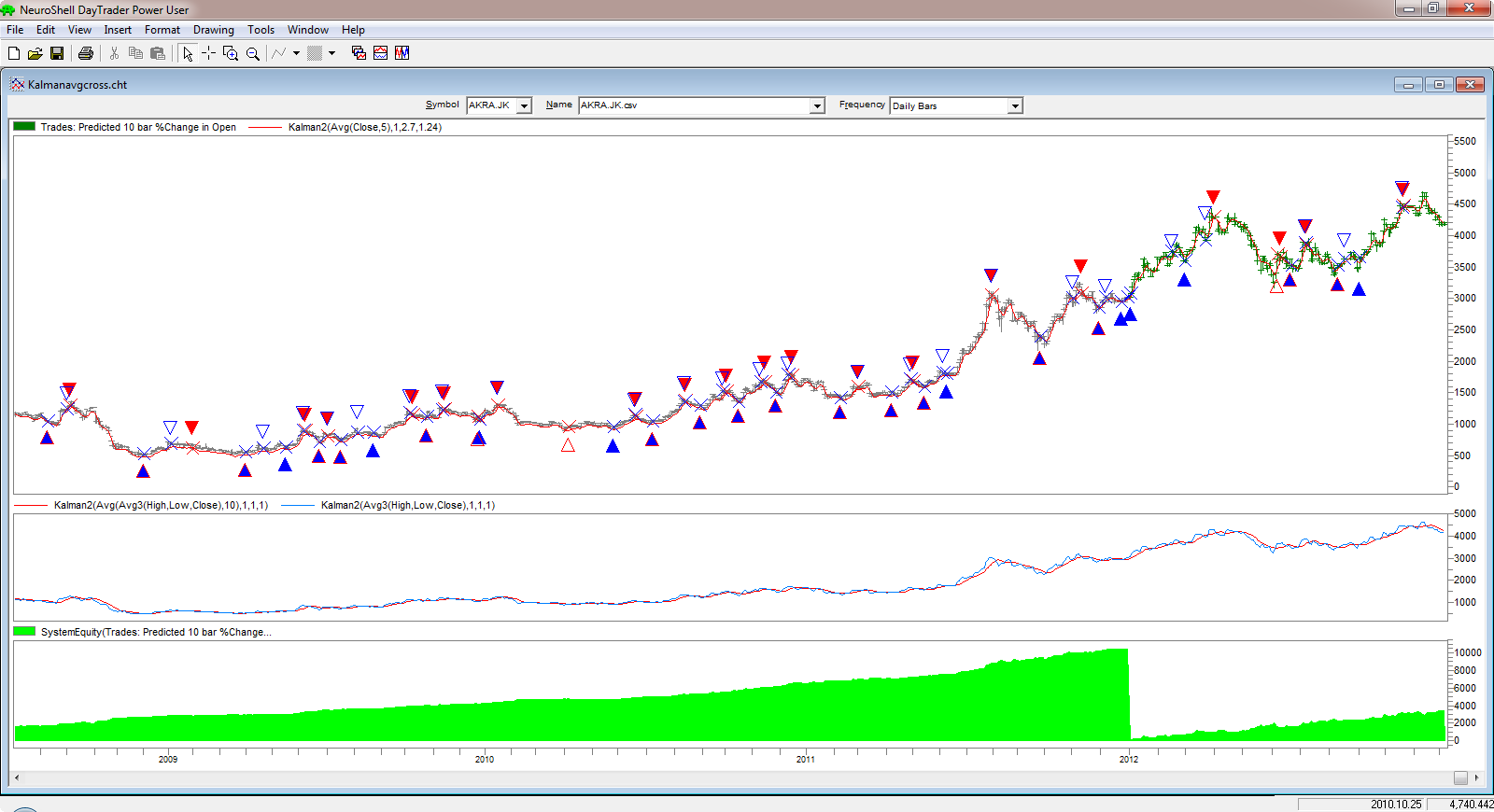Click the horizontal scrollbar thumb

1460,777
